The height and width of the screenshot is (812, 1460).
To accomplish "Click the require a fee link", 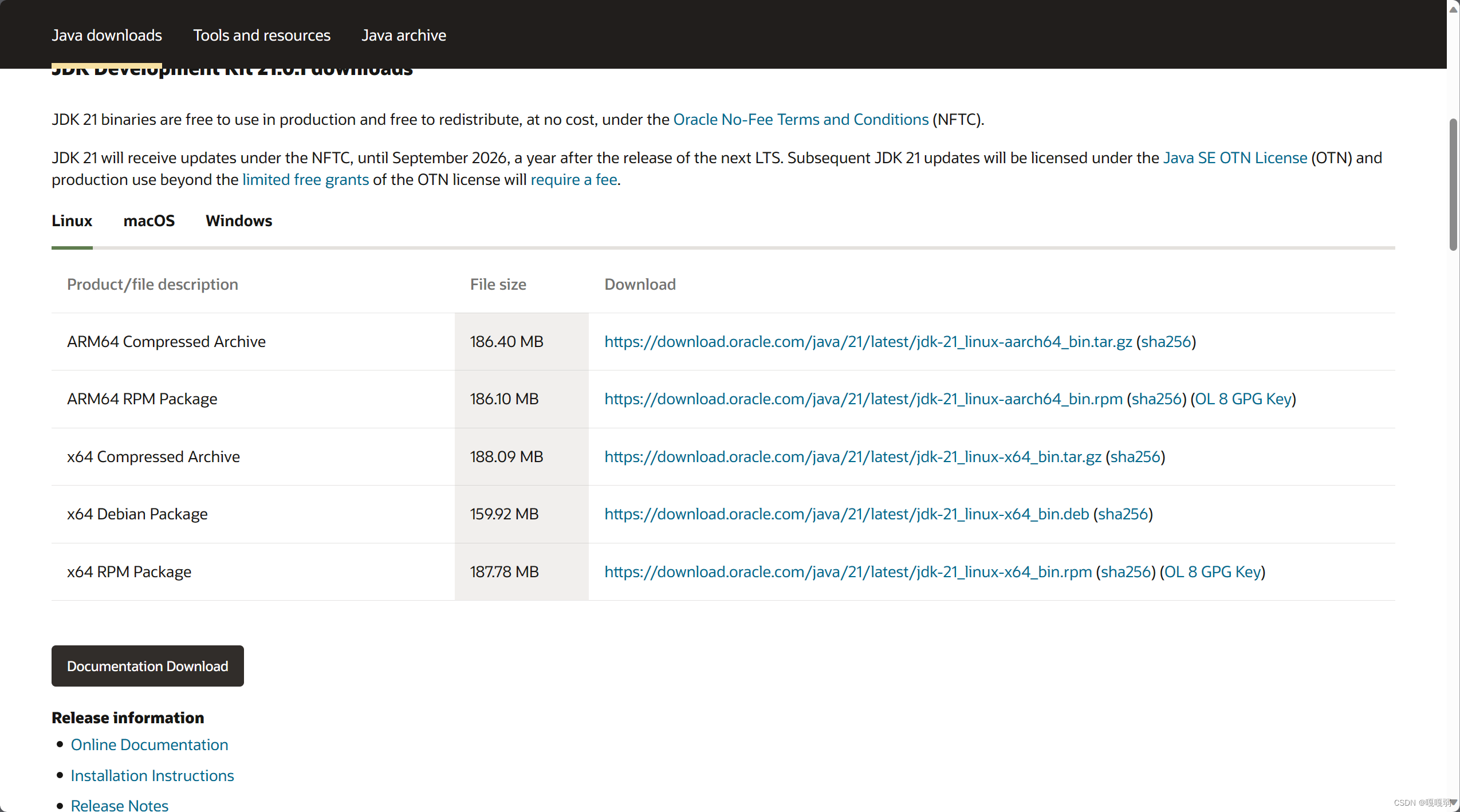I will click(x=573, y=180).
